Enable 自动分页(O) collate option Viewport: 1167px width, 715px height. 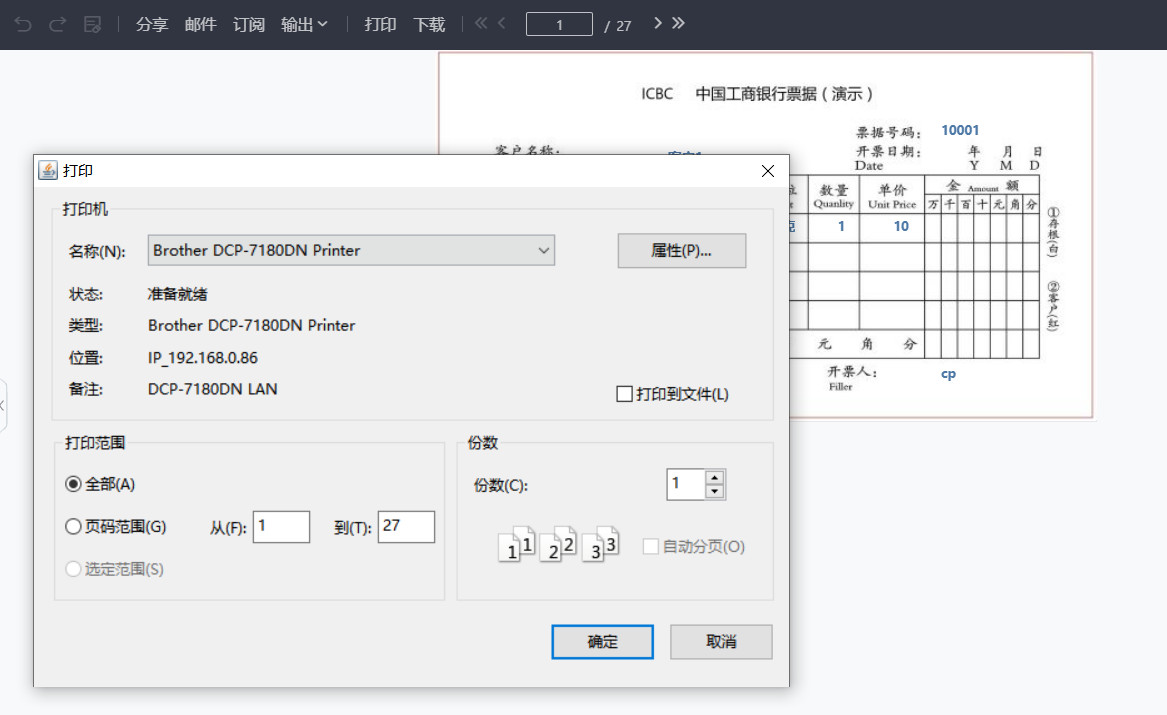click(650, 546)
